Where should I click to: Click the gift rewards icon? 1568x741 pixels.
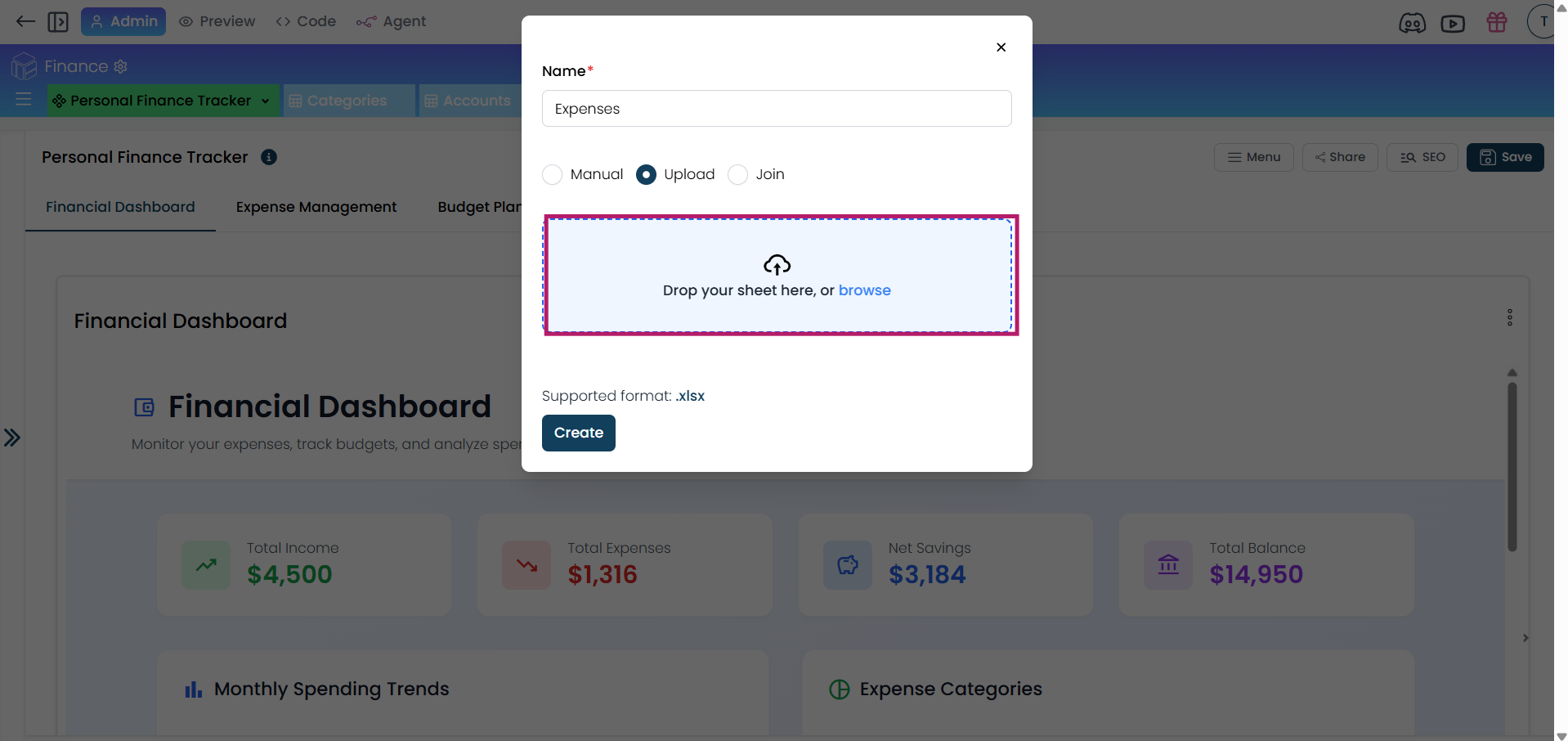[1497, 22]
